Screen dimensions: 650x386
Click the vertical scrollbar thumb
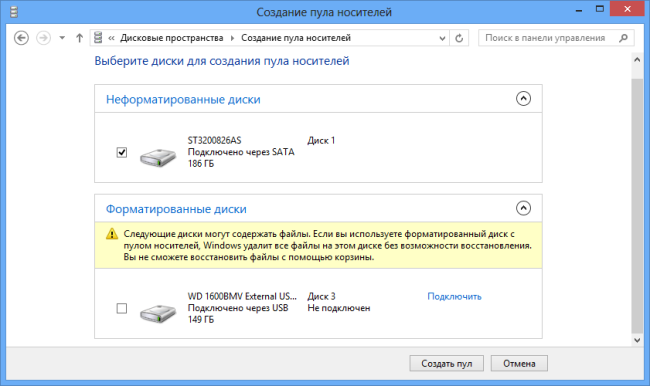[637, 205]
